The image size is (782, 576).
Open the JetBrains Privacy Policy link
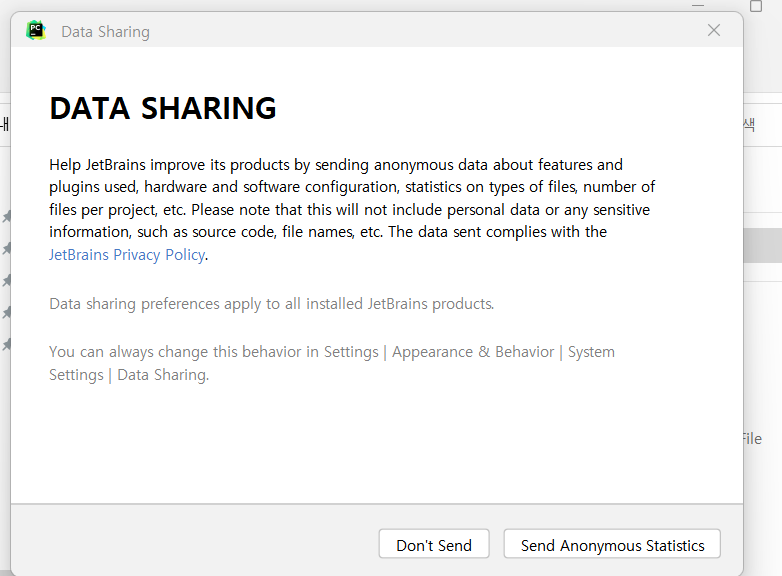(127, 255)
